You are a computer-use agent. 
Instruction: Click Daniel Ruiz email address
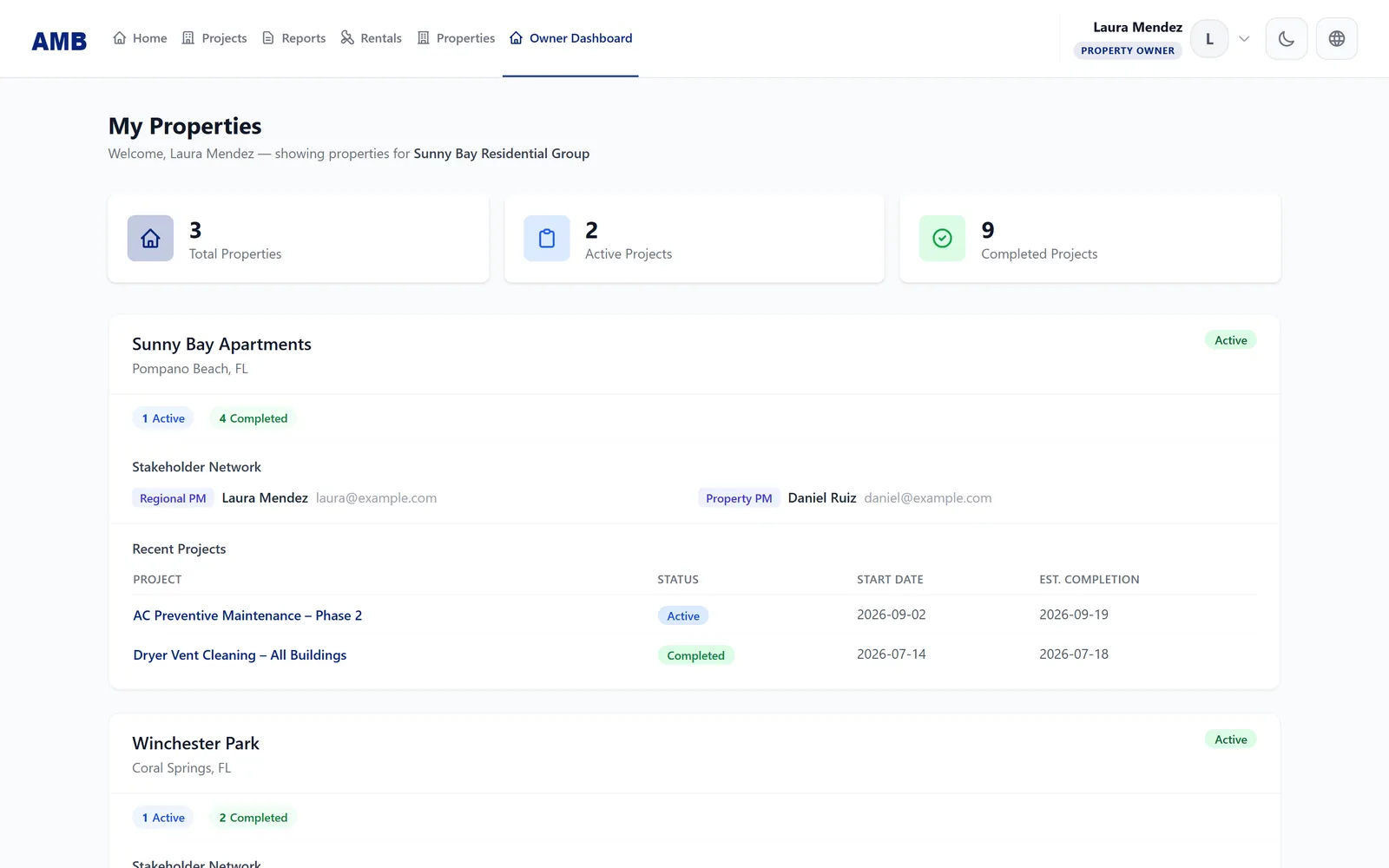pos(927,498)
